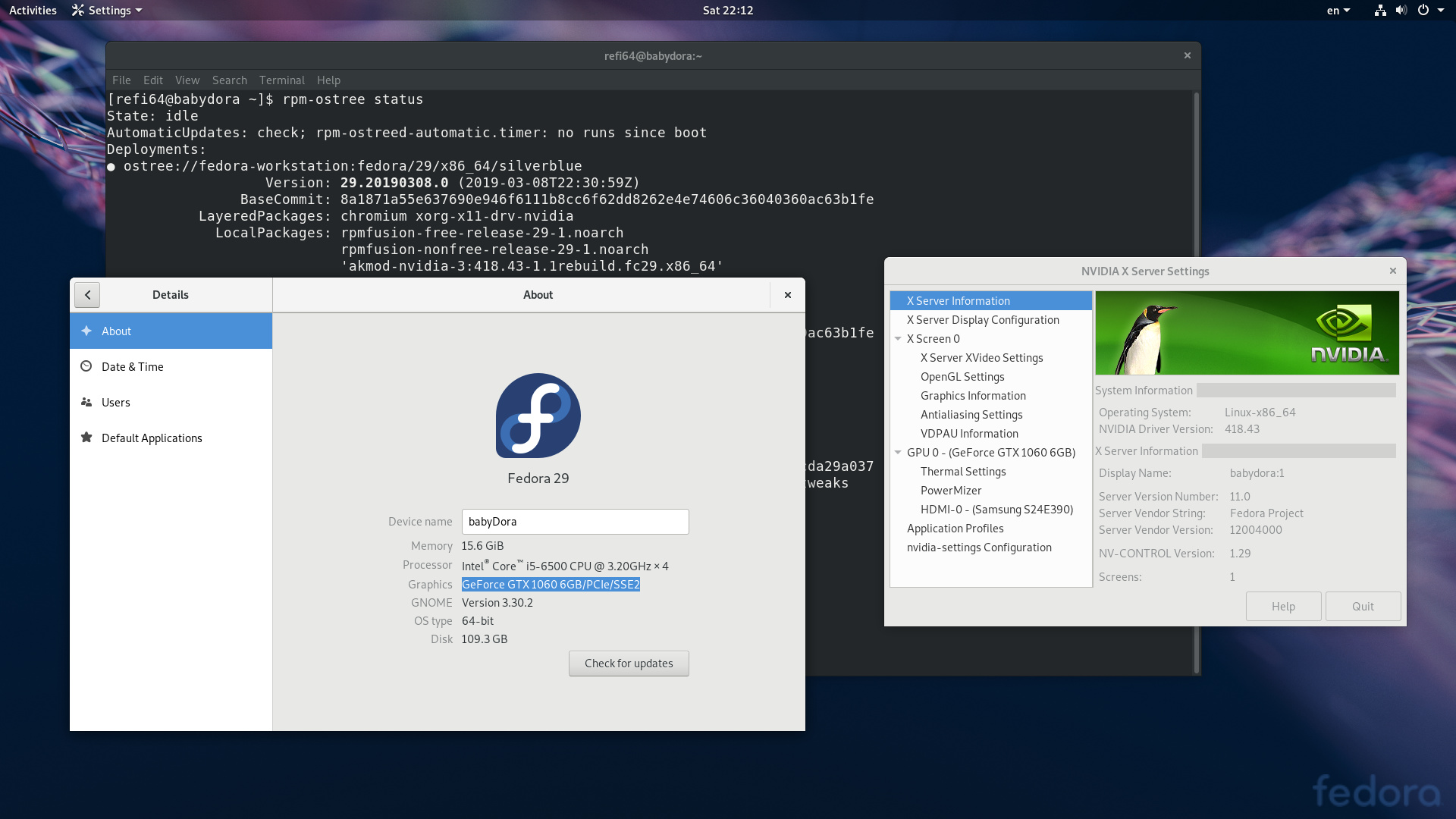
Task: Click the Users people icon
Action: point(86,402)
